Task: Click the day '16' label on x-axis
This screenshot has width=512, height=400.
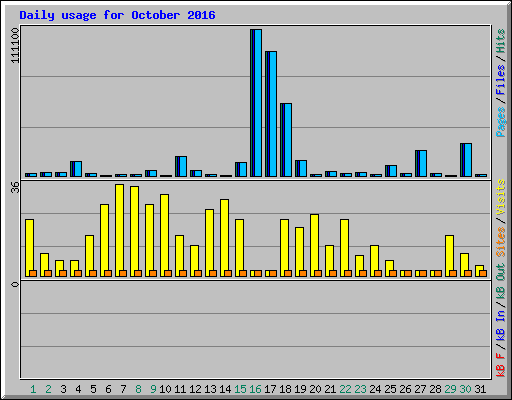Action: click(255, 389)
